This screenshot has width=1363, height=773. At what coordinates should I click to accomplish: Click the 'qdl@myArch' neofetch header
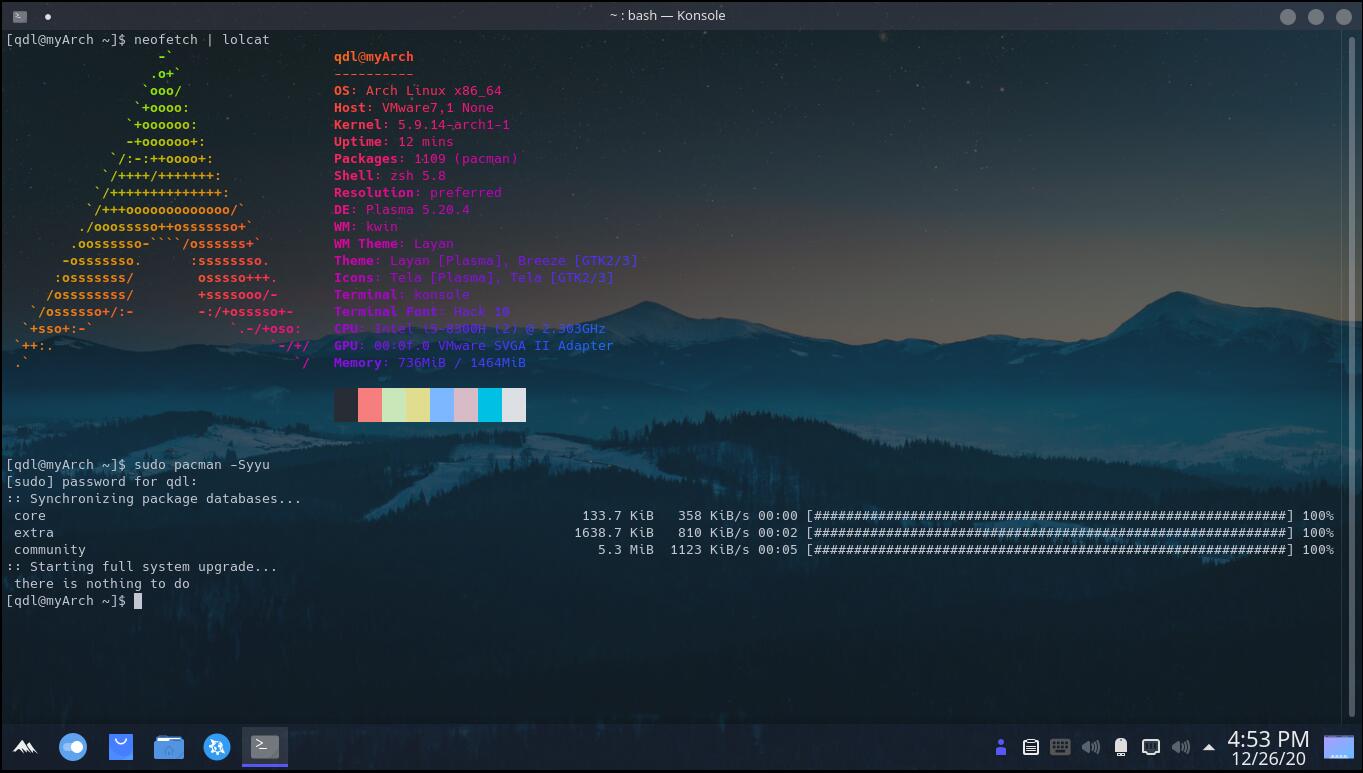point(374,57)
